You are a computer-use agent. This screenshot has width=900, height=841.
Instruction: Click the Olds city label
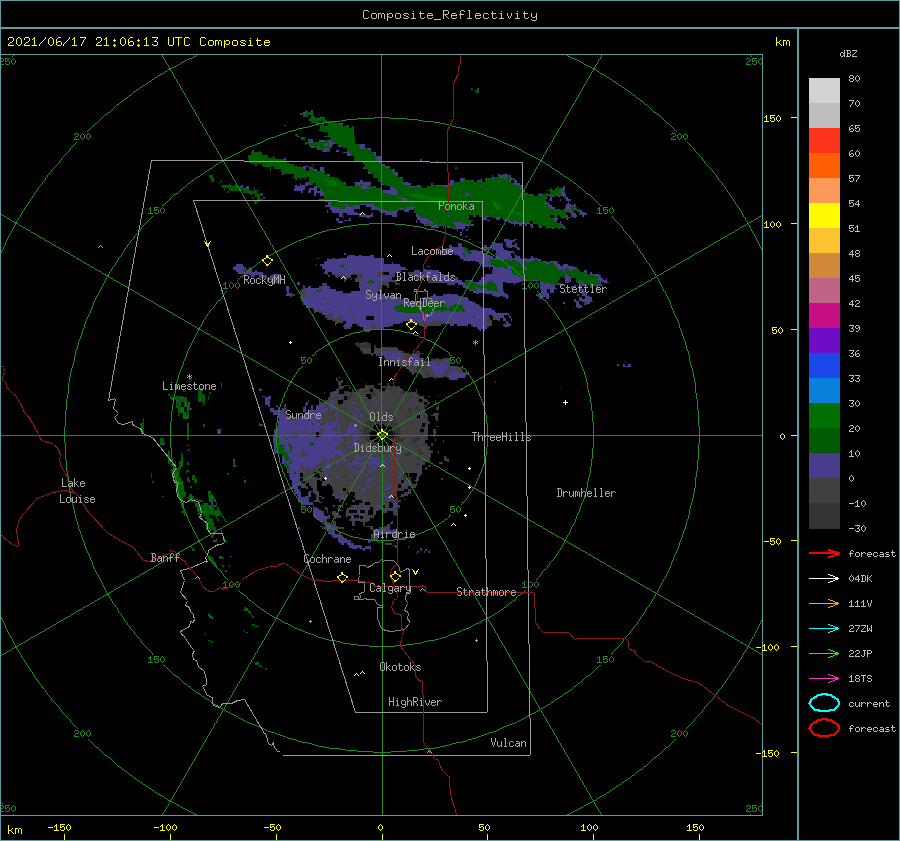point(381,417)
